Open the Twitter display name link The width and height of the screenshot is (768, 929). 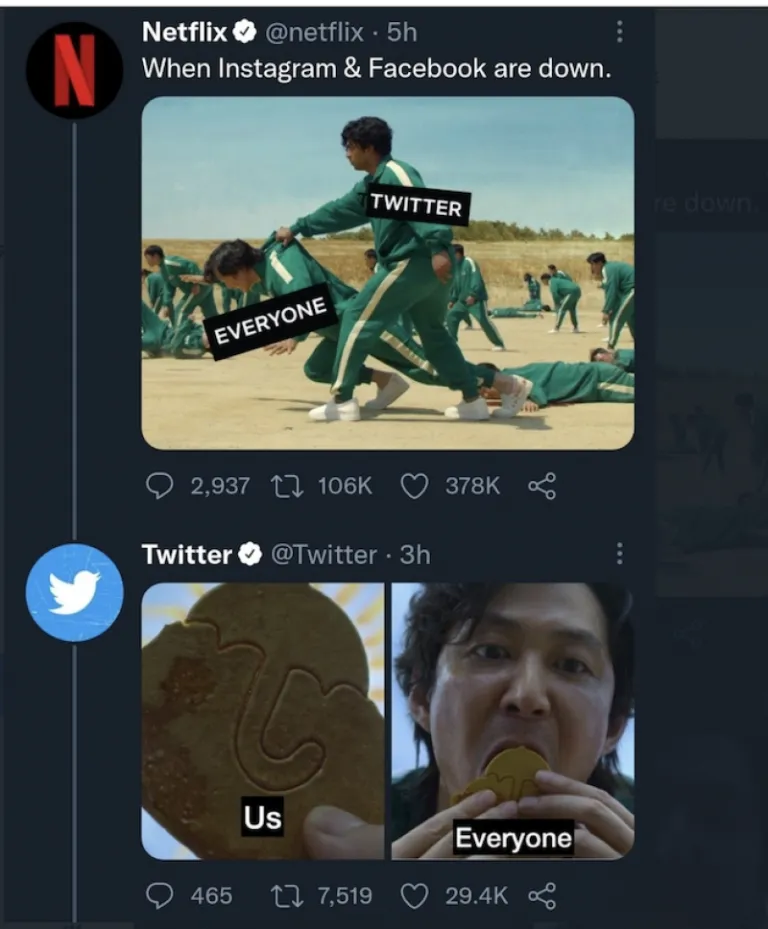click(186, 554)
